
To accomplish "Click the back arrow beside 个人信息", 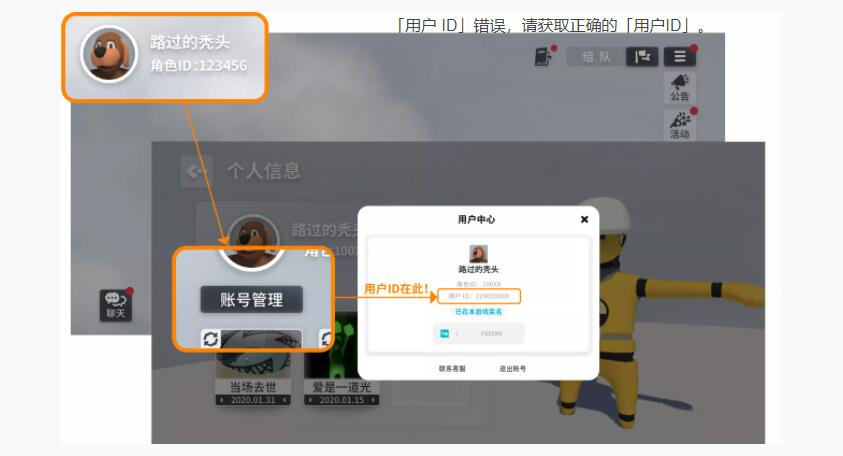I will coord(195,171).
